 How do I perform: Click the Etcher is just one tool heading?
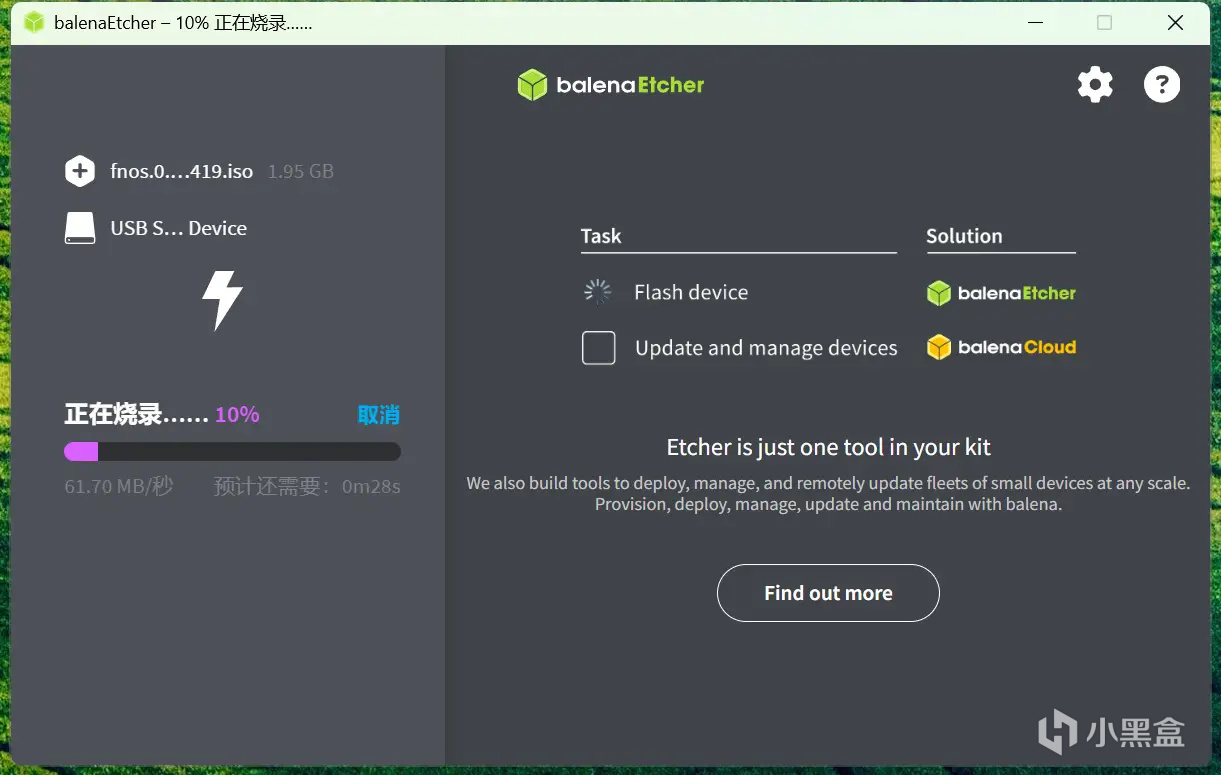tap(829, 447)
